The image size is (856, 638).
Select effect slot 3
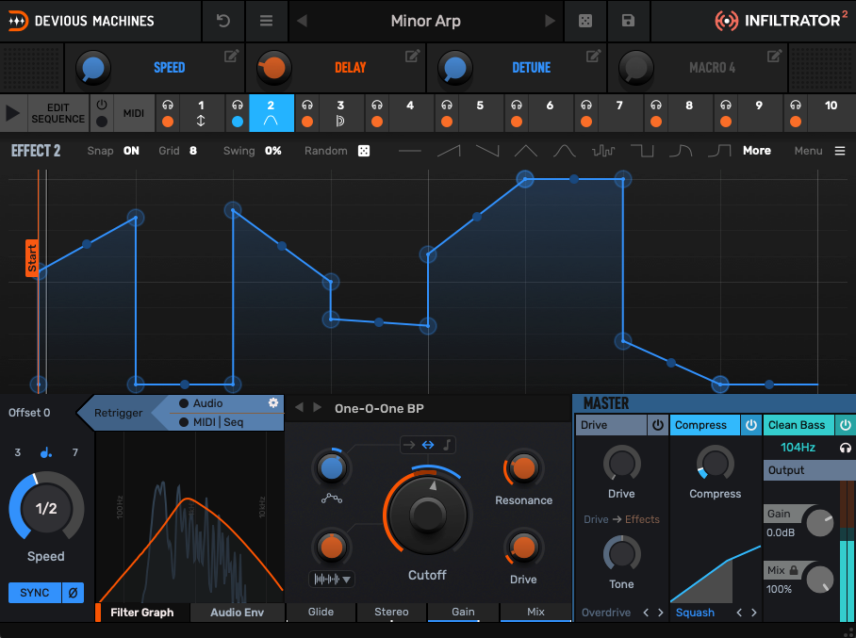click(341, 113)
